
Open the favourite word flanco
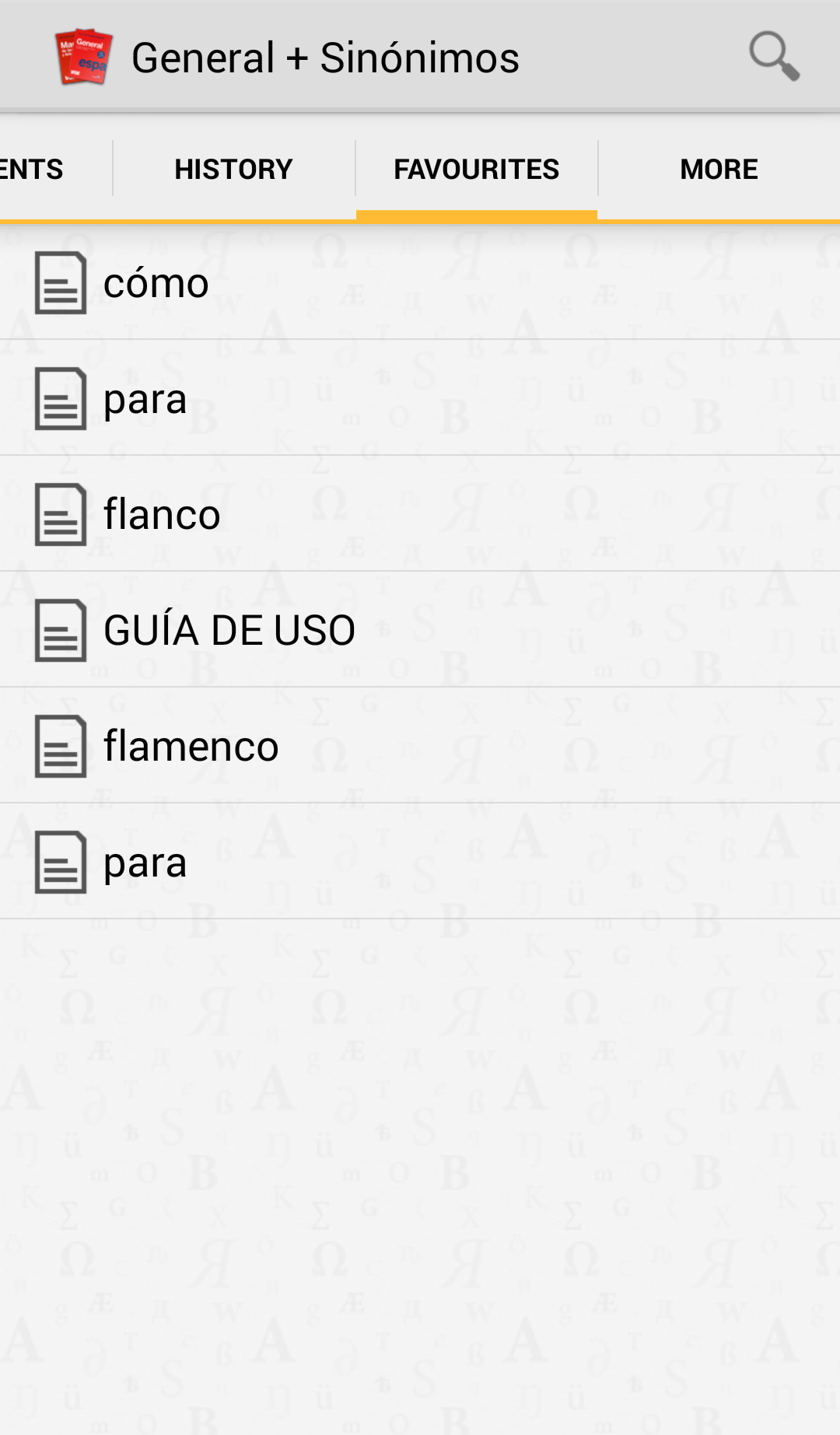(x=162, y=514)
